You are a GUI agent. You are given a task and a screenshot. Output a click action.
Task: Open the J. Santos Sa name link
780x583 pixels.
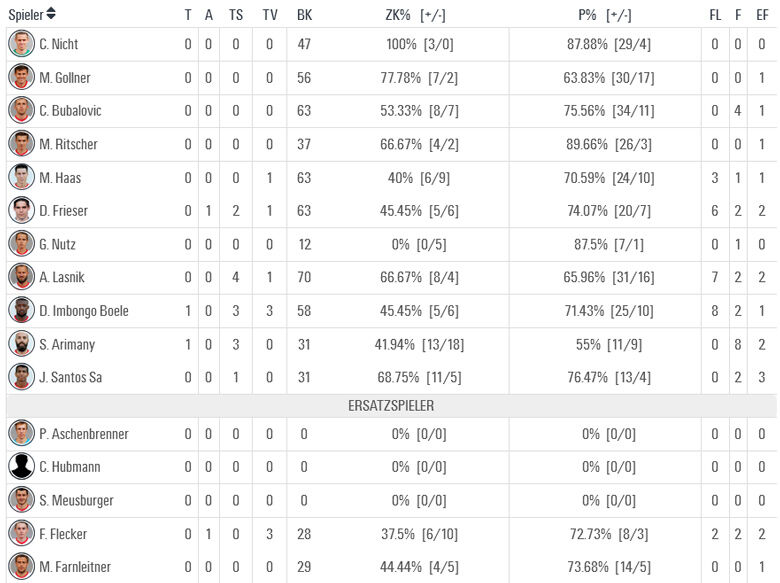coord(71,377)
